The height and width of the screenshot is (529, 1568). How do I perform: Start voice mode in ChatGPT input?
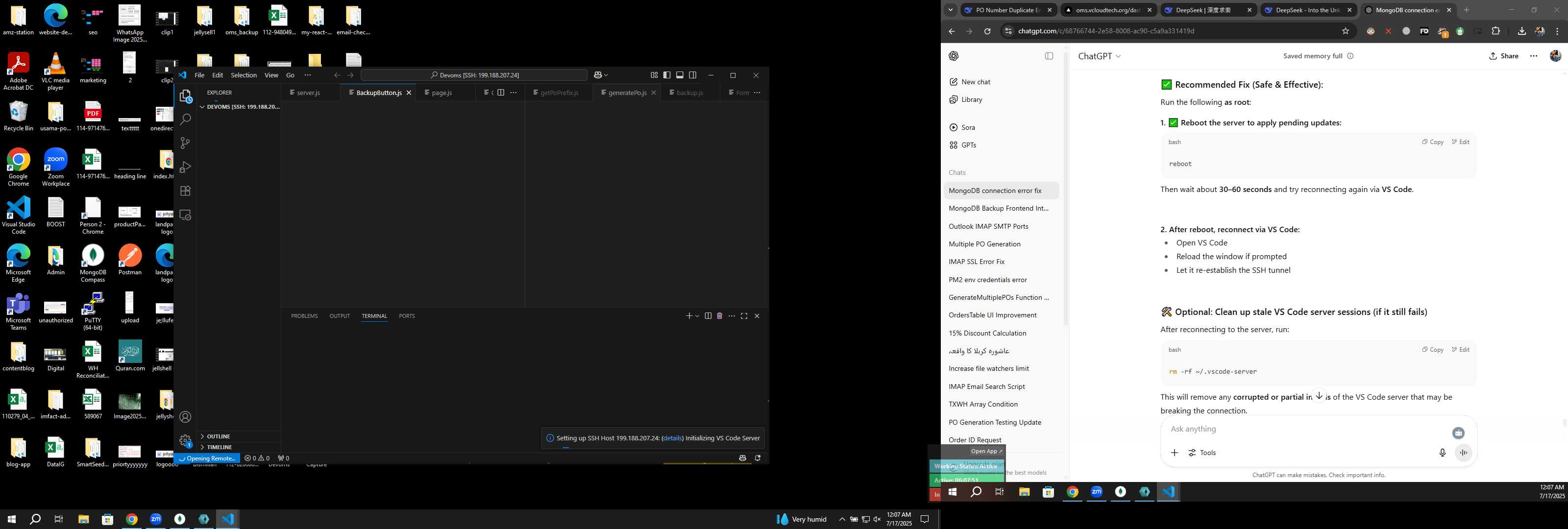click(1463, 453)
